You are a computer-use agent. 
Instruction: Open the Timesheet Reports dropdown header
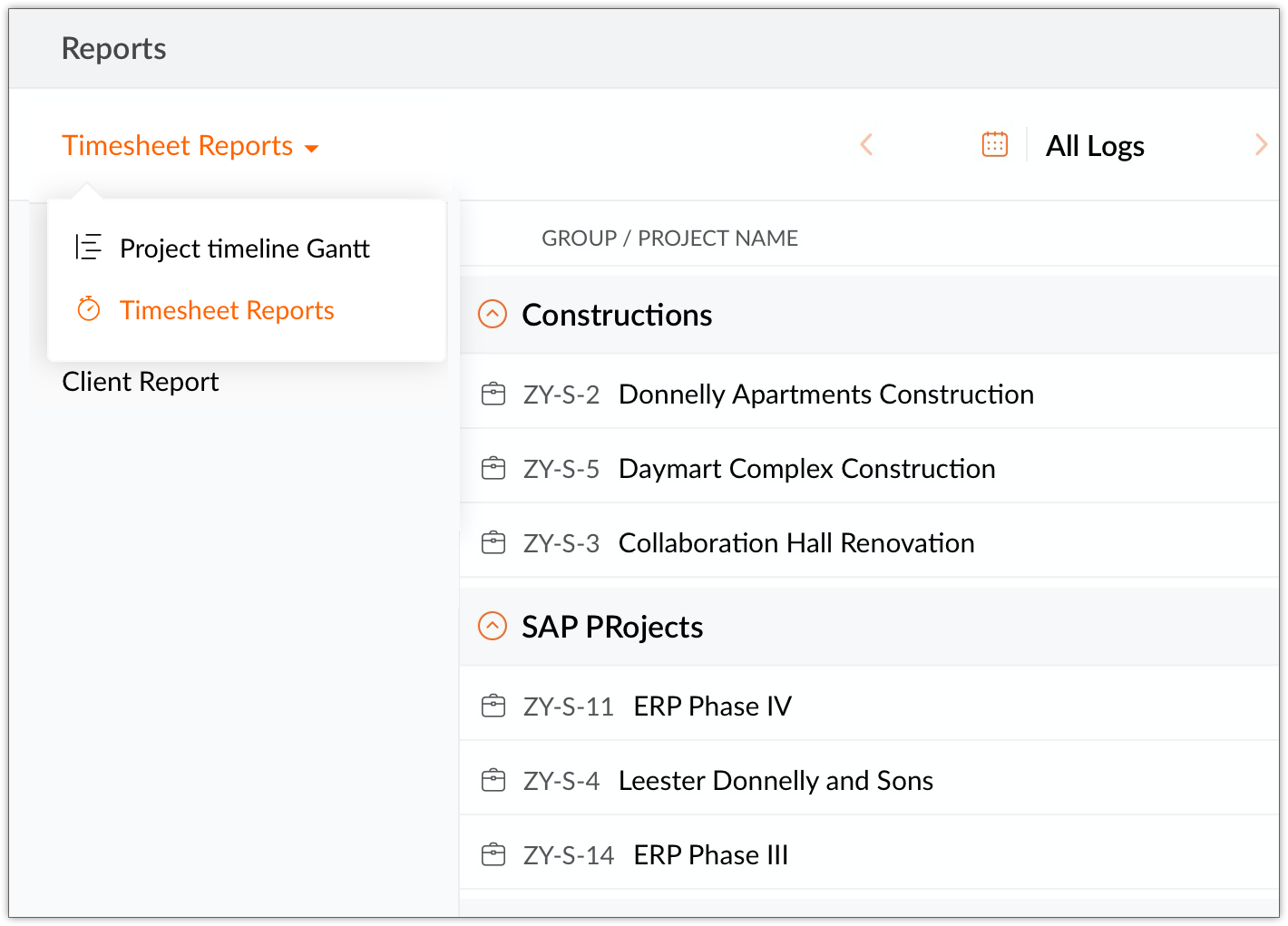coord(190,146)
